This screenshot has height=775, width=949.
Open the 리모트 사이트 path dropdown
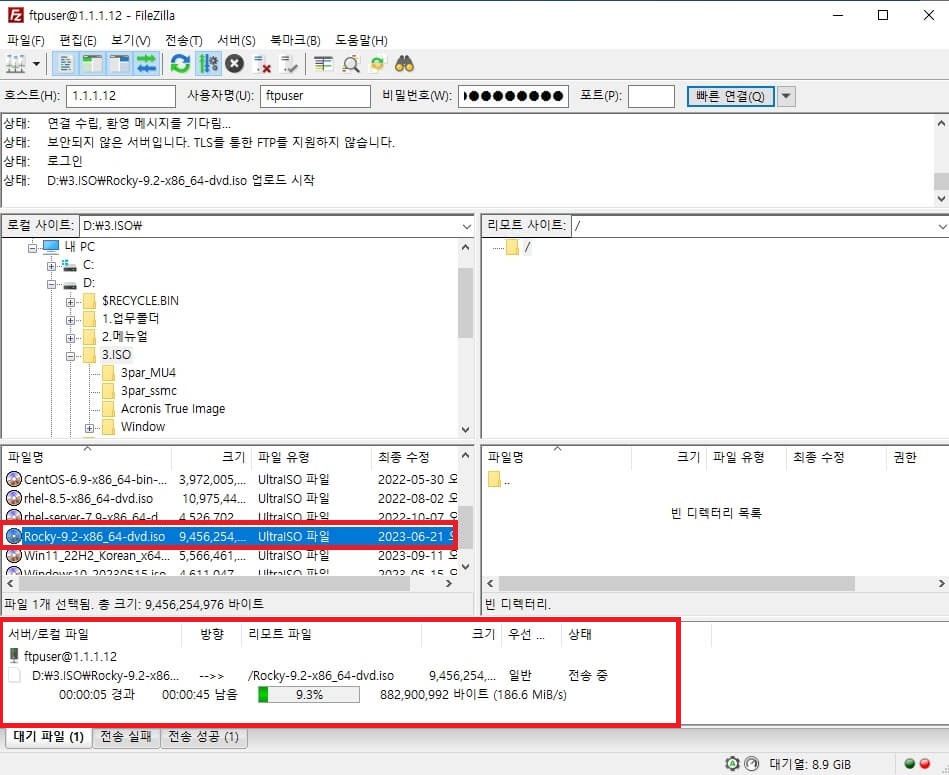[942, 226]
